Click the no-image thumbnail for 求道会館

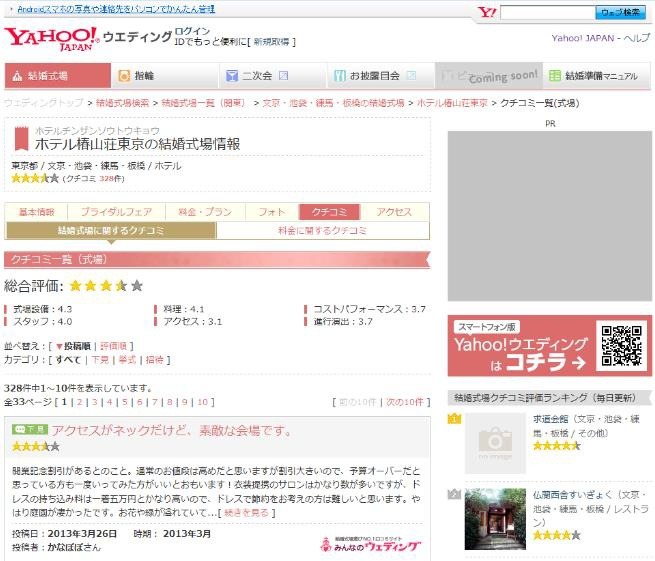pyautogui.click(x=495, y=443)
